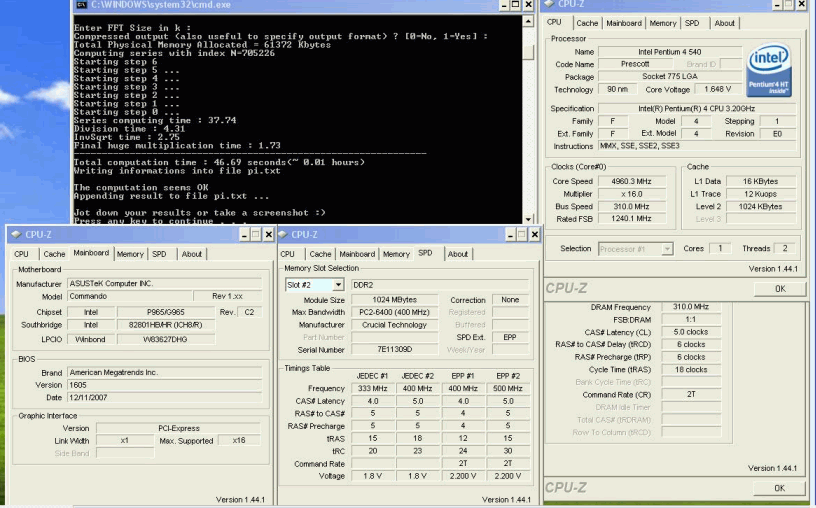The height and width of the screenshot is (508, 816).
Task: Click motherboard manufacturer ASUSTeK Computer INC.
Action: (164, 284)
